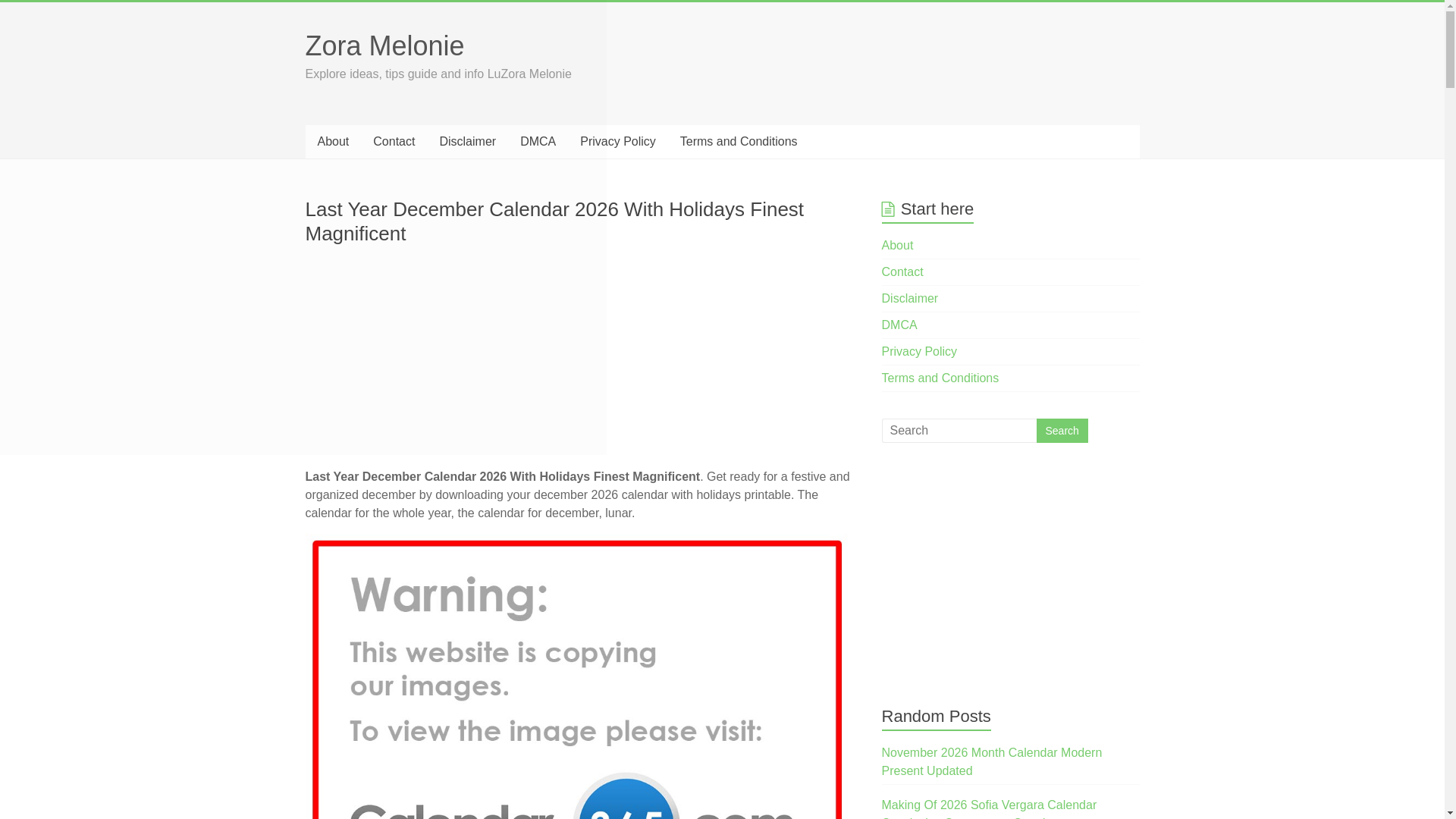The height and width of the screenshot is (819, 1456).
Task: Focus the sidebar Search input field
Action: coord(959,431)
